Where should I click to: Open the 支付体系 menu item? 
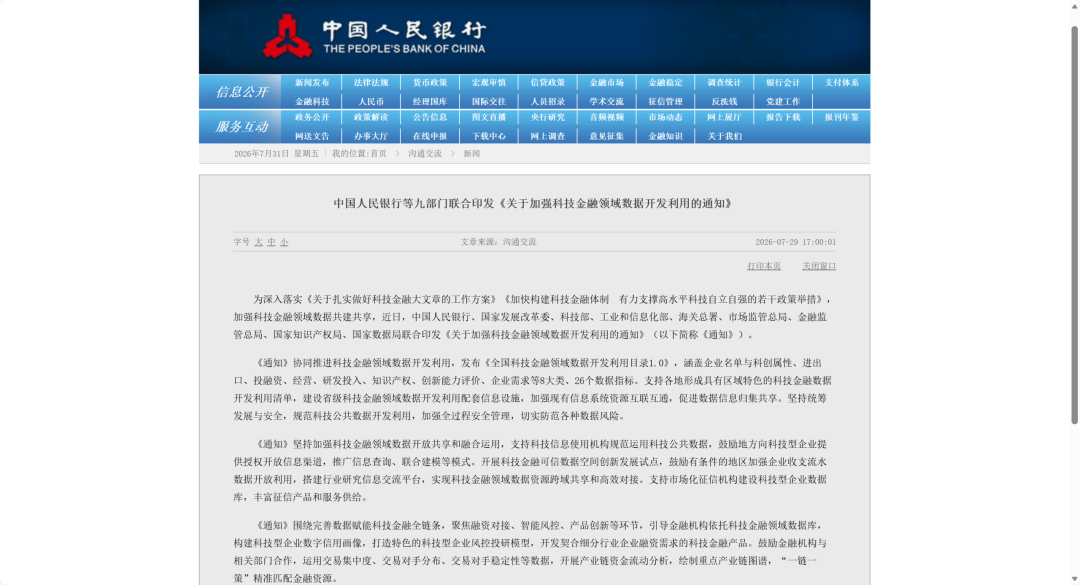pyautogui.click(x=842, y=83)
